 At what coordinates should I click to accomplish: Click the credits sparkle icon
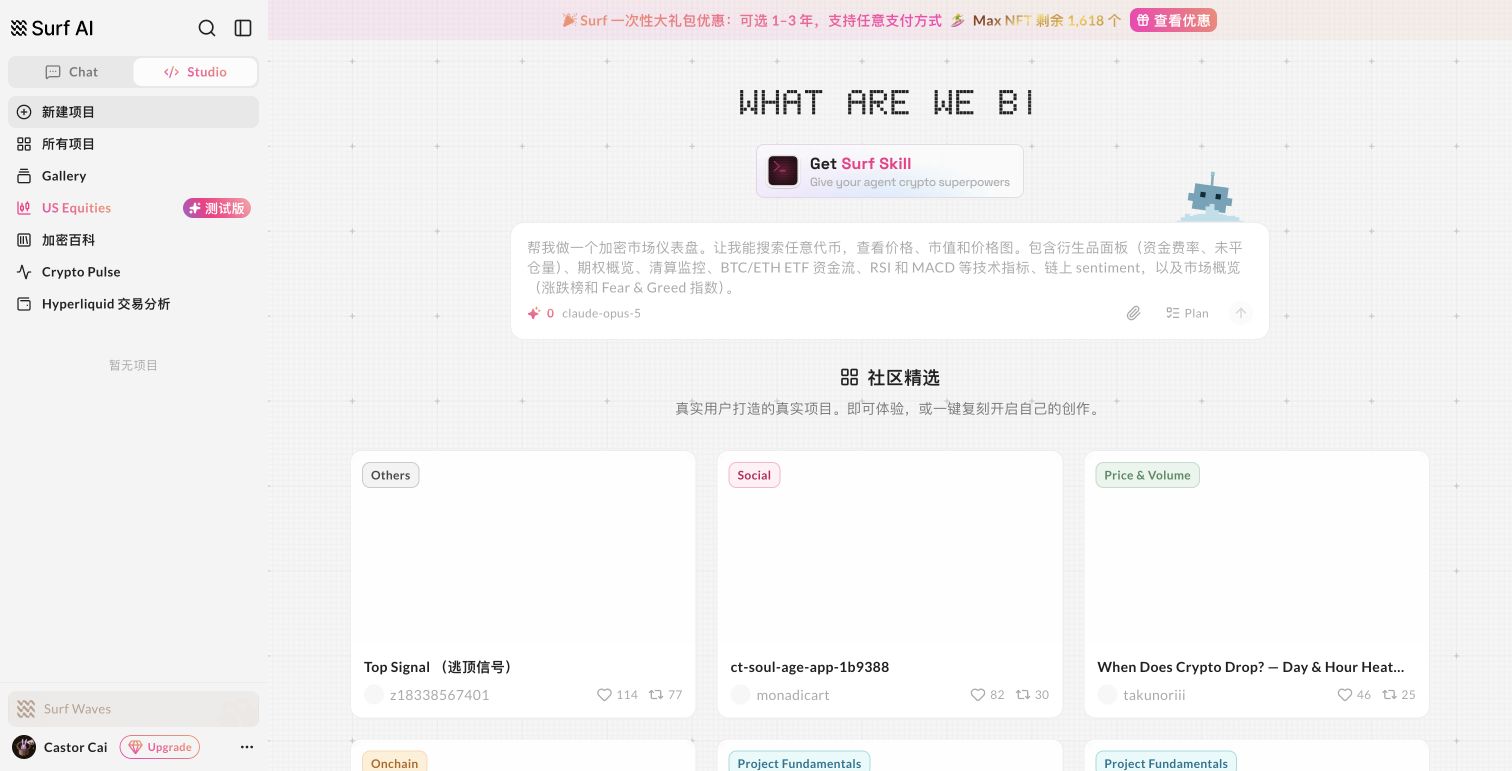pyautogui.click(x=534, y=313)
